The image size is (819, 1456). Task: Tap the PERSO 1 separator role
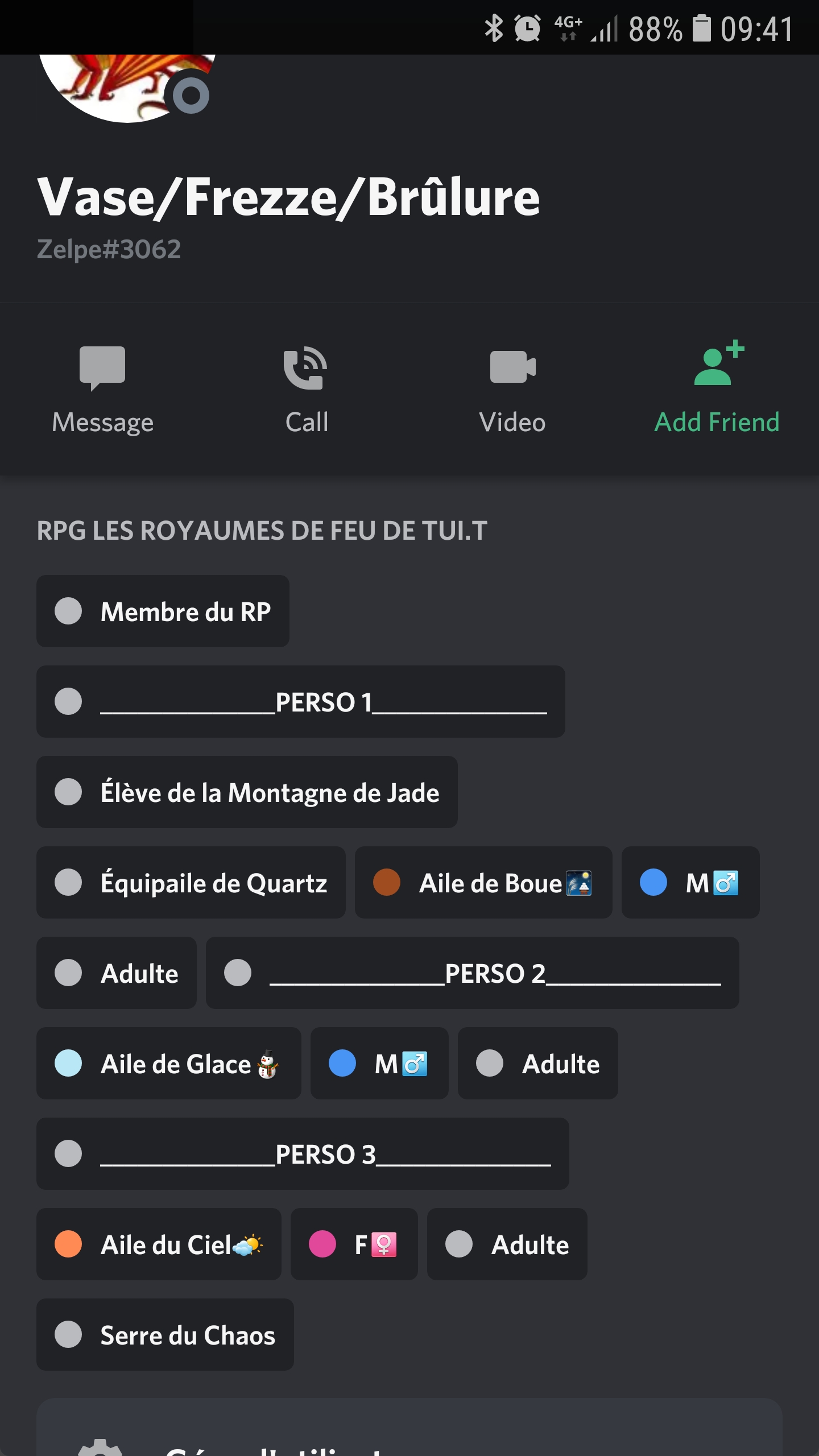coord(300,702)
